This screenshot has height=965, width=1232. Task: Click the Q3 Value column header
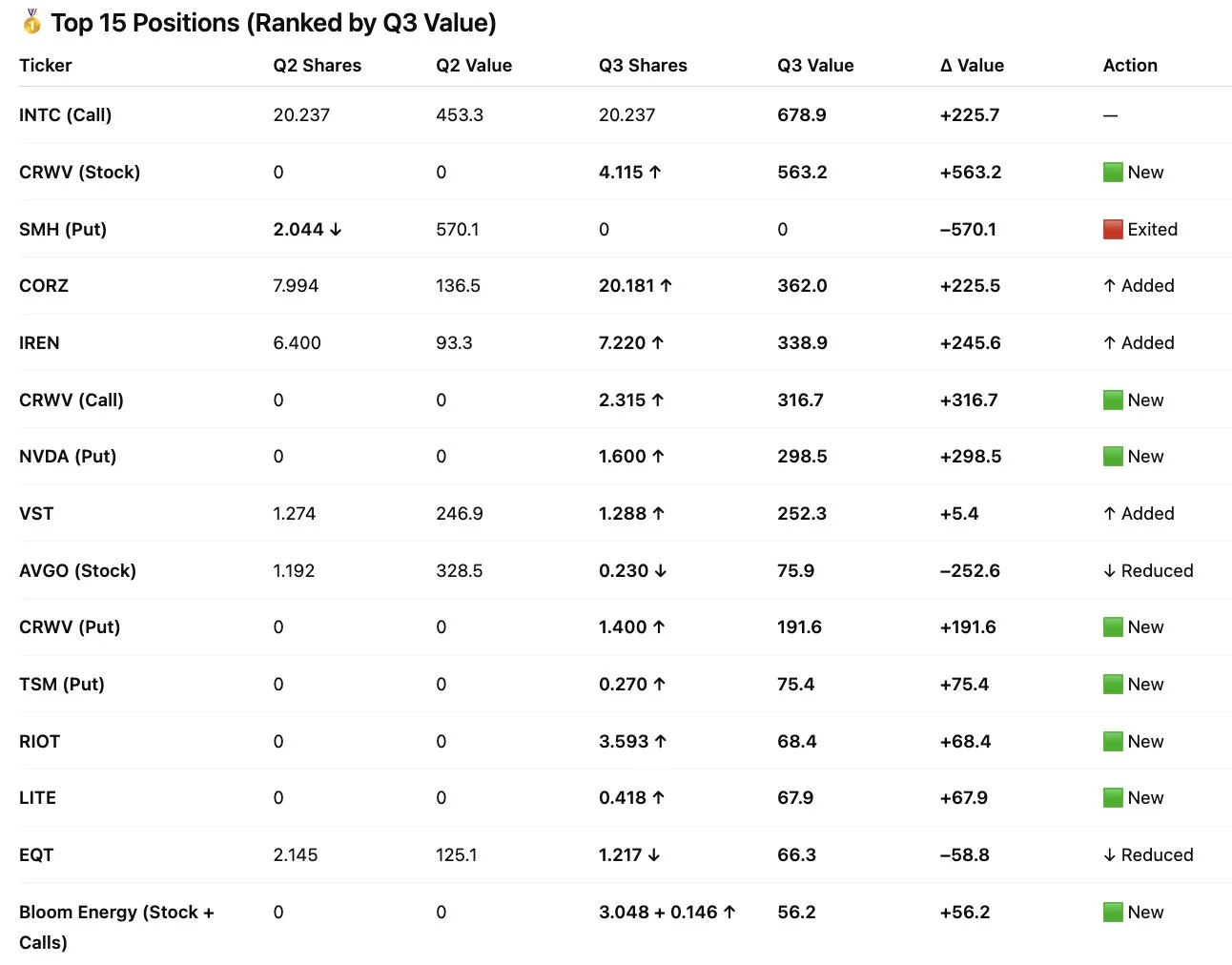(814, 65)
